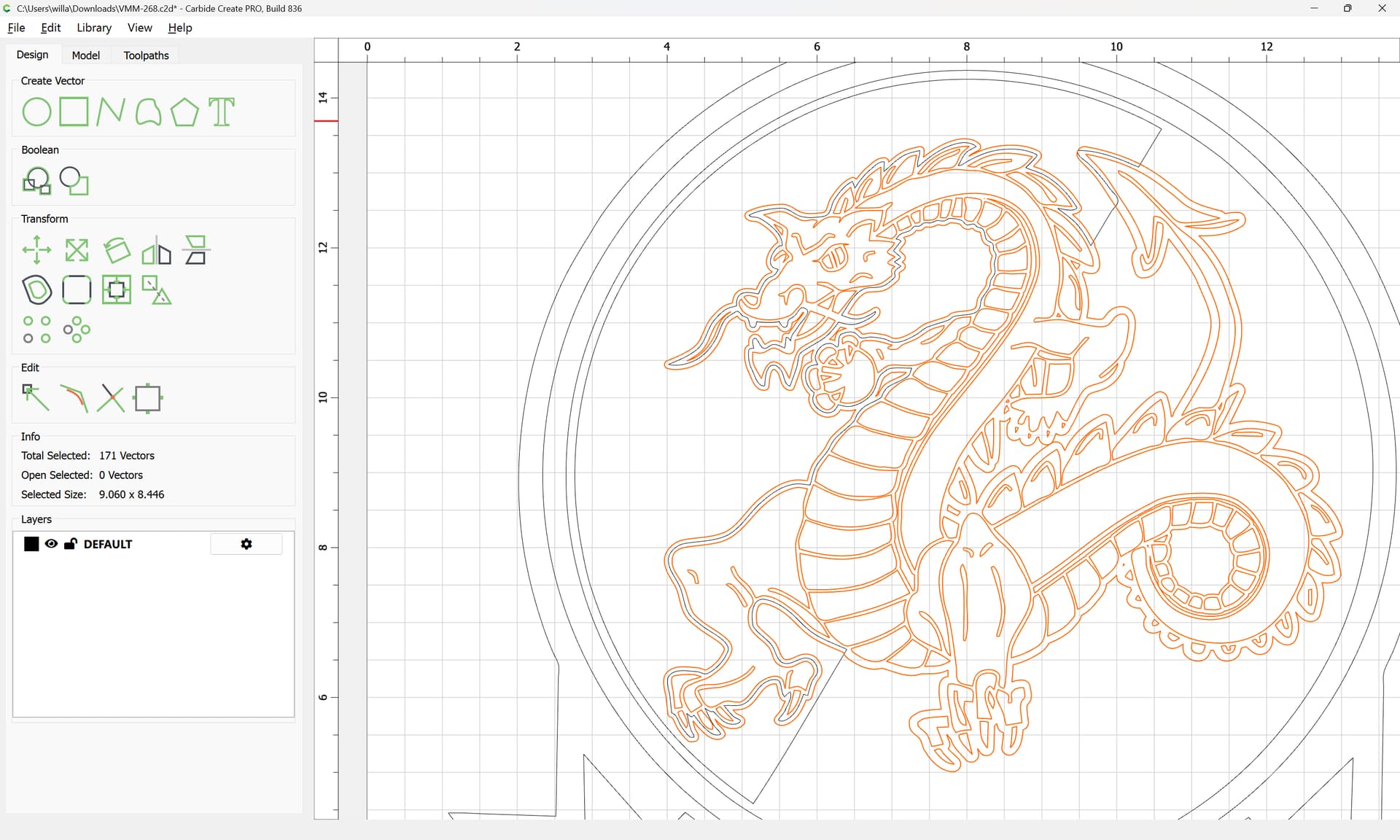Open the Node Edit tool
This screenshot has height=840, width=1400.
(x=36, y=398)
